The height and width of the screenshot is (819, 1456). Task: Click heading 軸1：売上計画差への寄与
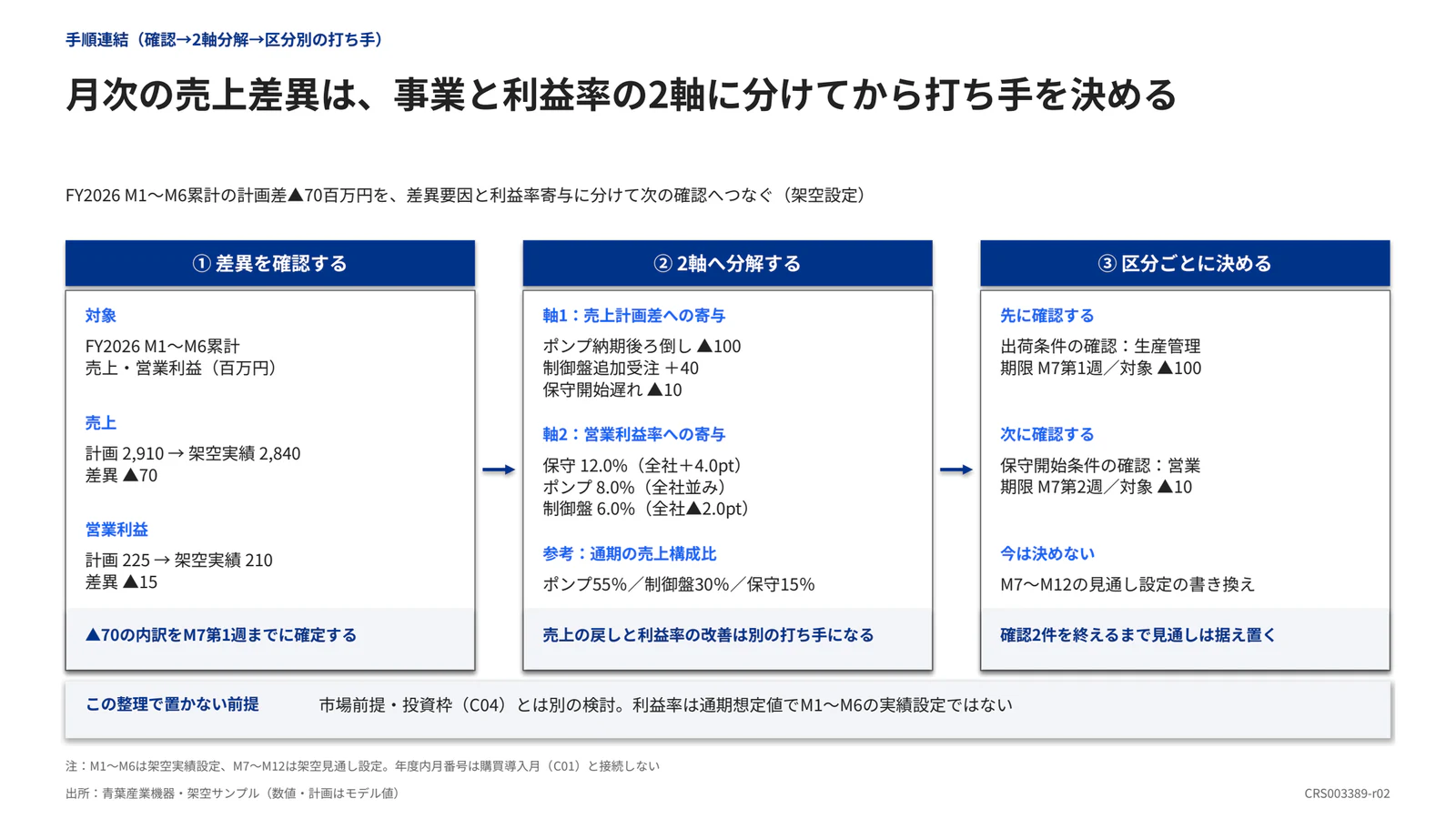coord(634,316)
